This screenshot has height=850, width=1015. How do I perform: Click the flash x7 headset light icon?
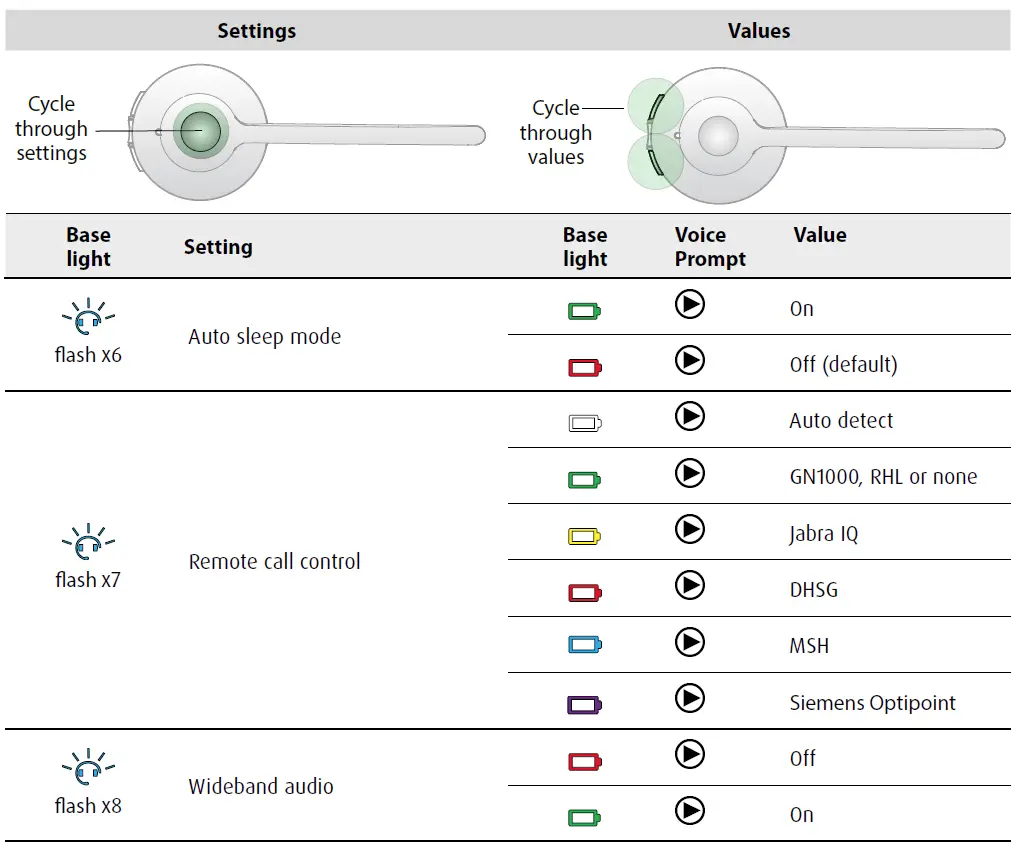(x=88, y=544)
